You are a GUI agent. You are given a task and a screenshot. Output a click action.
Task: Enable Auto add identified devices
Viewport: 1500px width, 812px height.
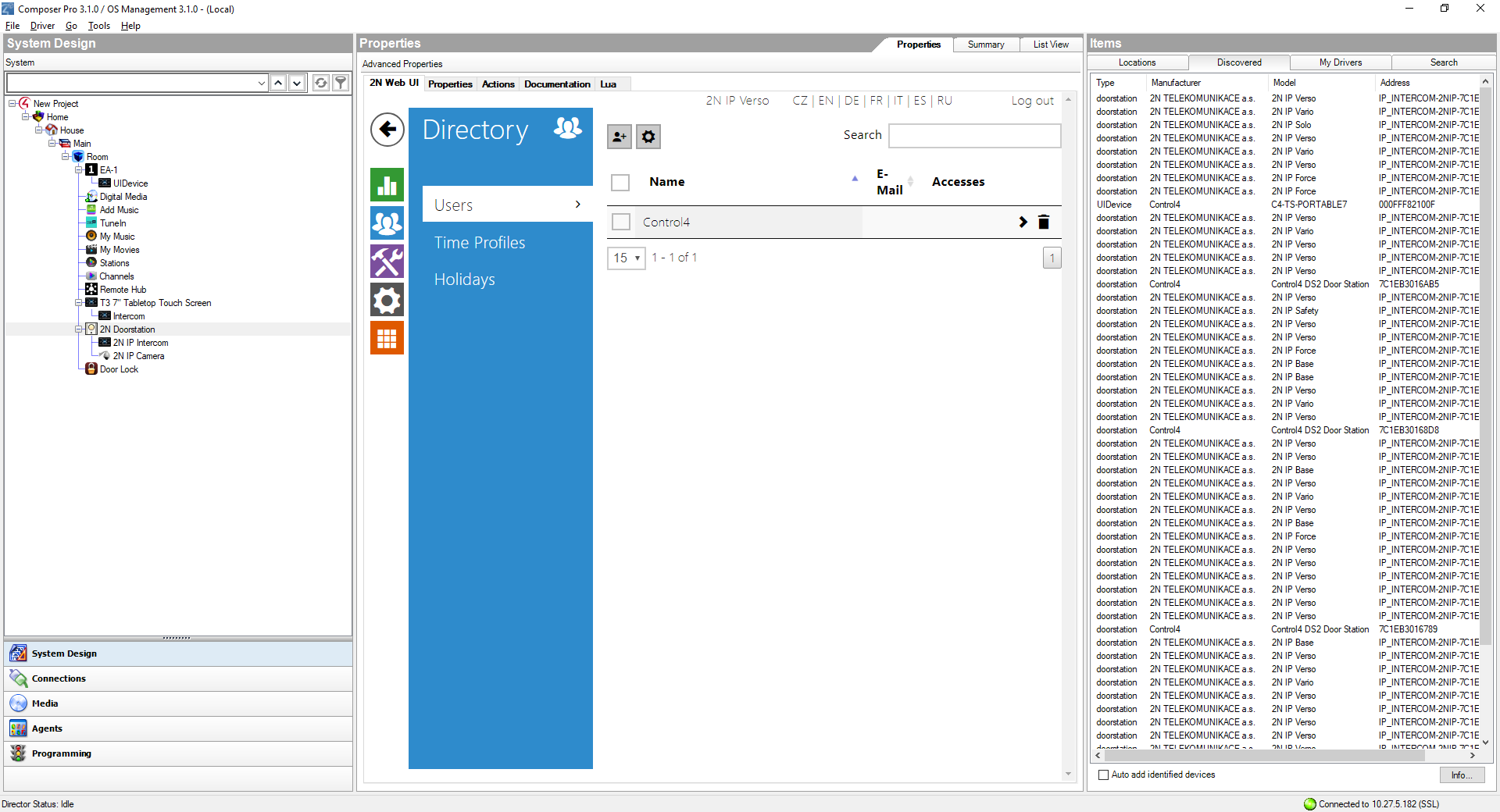point(1104,775)
